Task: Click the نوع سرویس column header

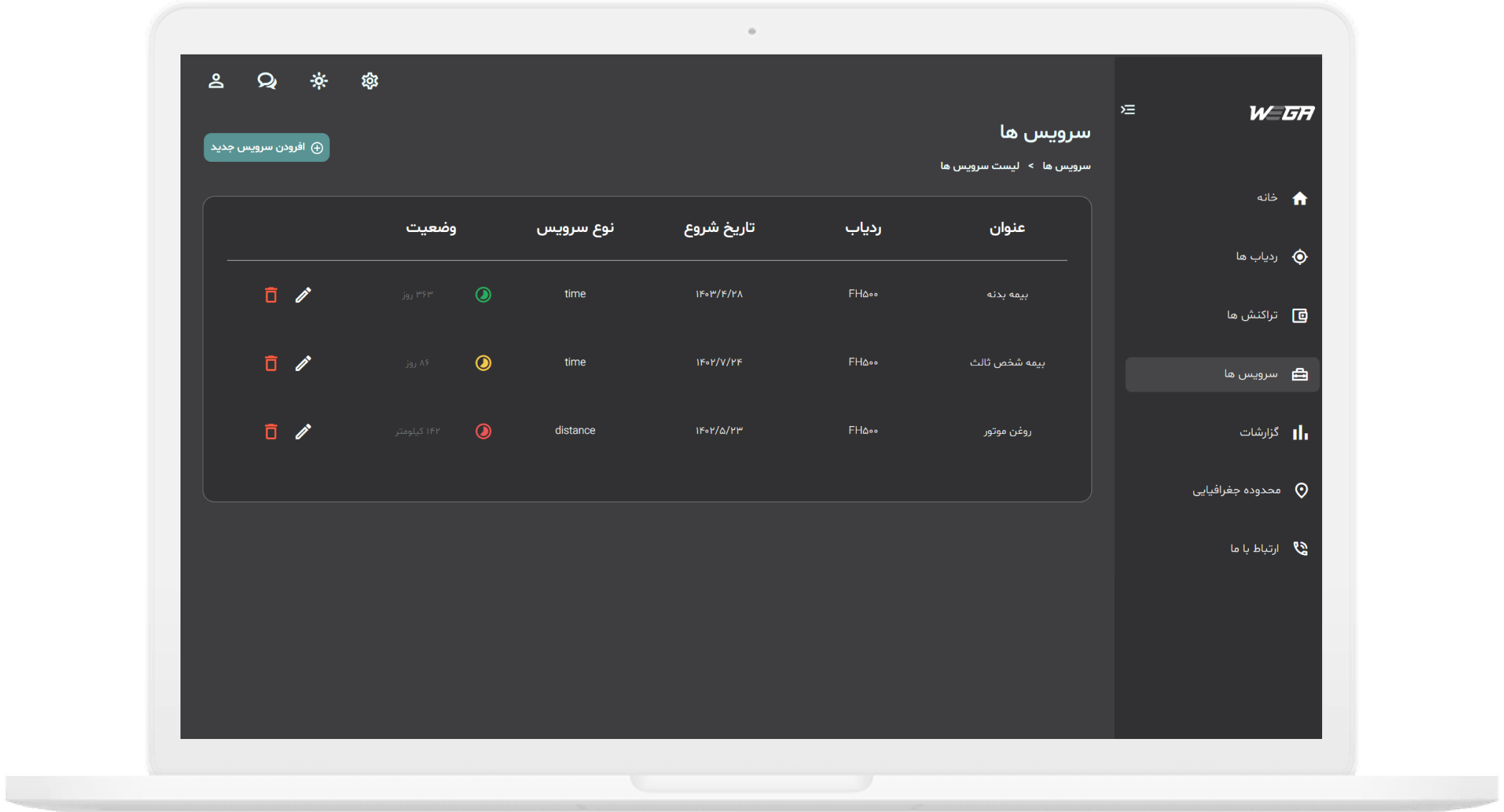Action: click(x=575, y=228)
